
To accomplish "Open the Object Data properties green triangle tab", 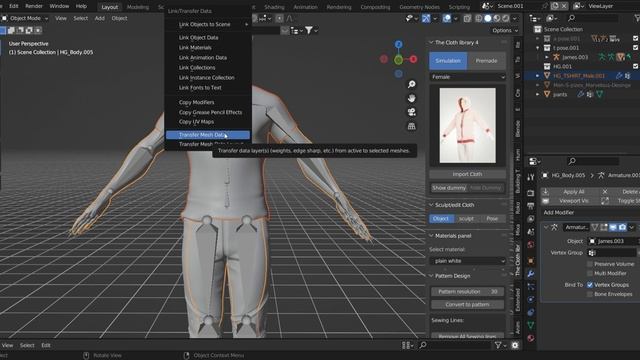I will pos(531,325).
